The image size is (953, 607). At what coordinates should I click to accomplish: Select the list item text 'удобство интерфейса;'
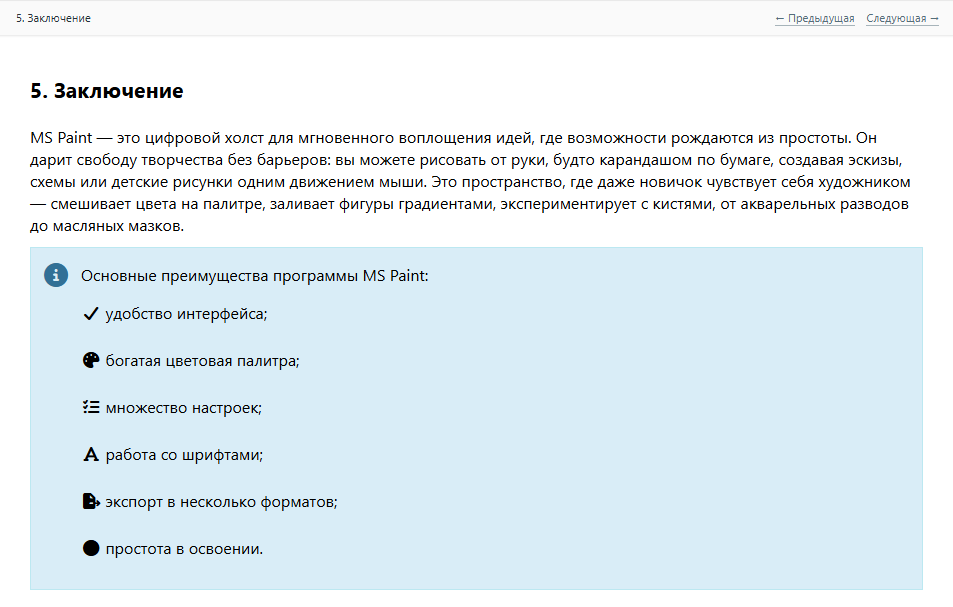pyautogui.click(x=186, y=314)
